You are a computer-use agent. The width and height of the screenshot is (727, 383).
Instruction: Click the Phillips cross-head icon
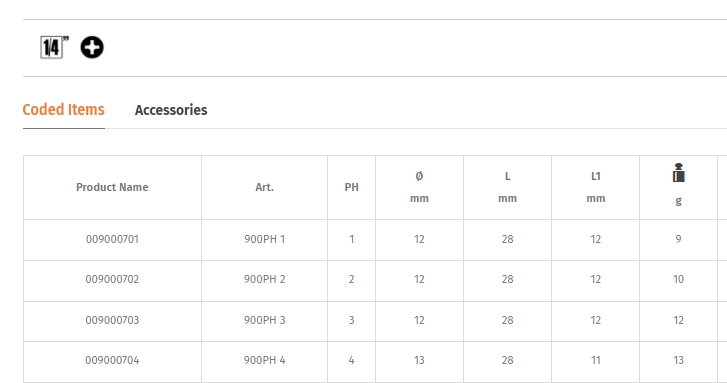92,47
